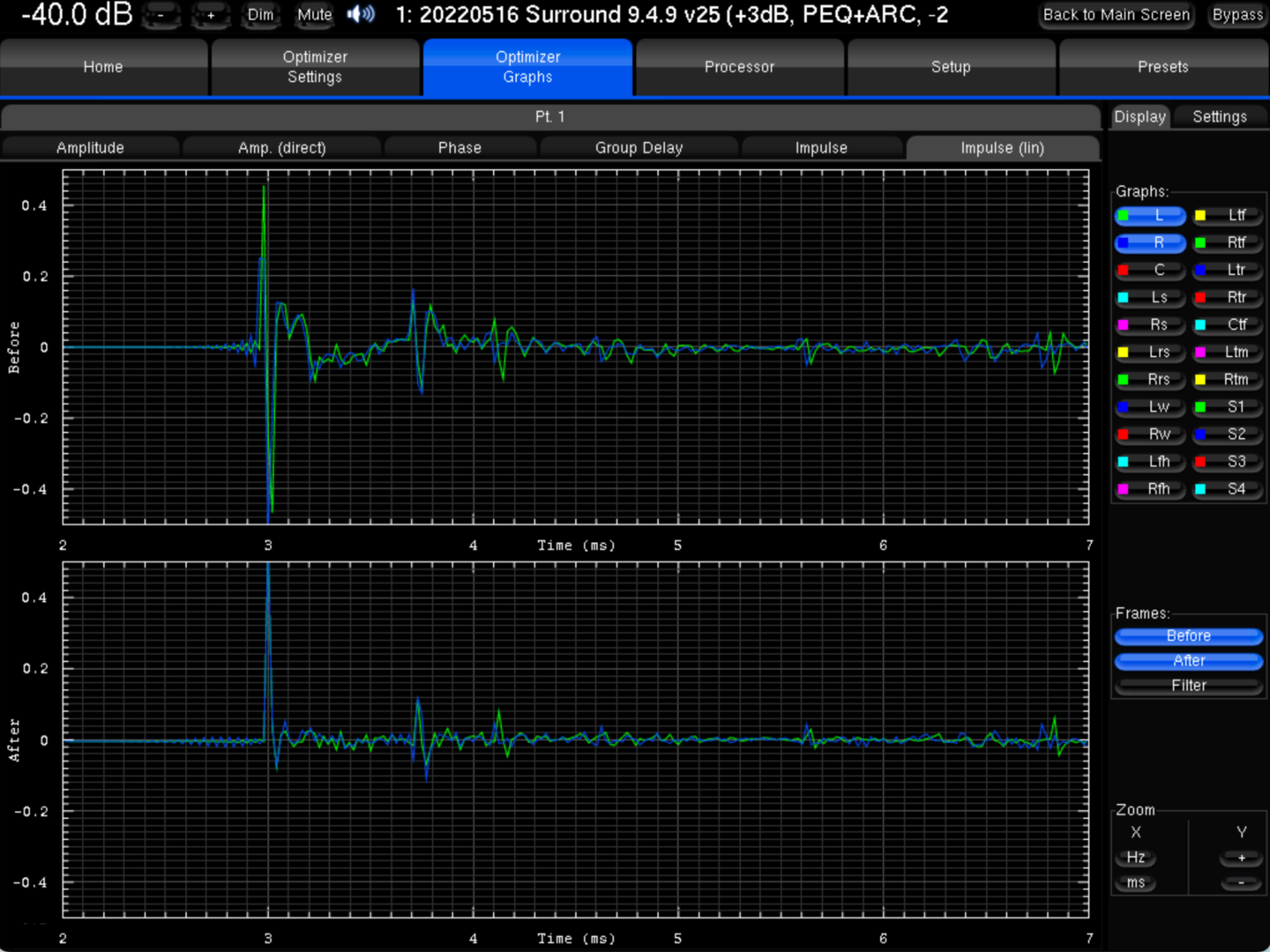Toggle the R channel graph
Screen dimensions: 1270x952
(1150, 243)
